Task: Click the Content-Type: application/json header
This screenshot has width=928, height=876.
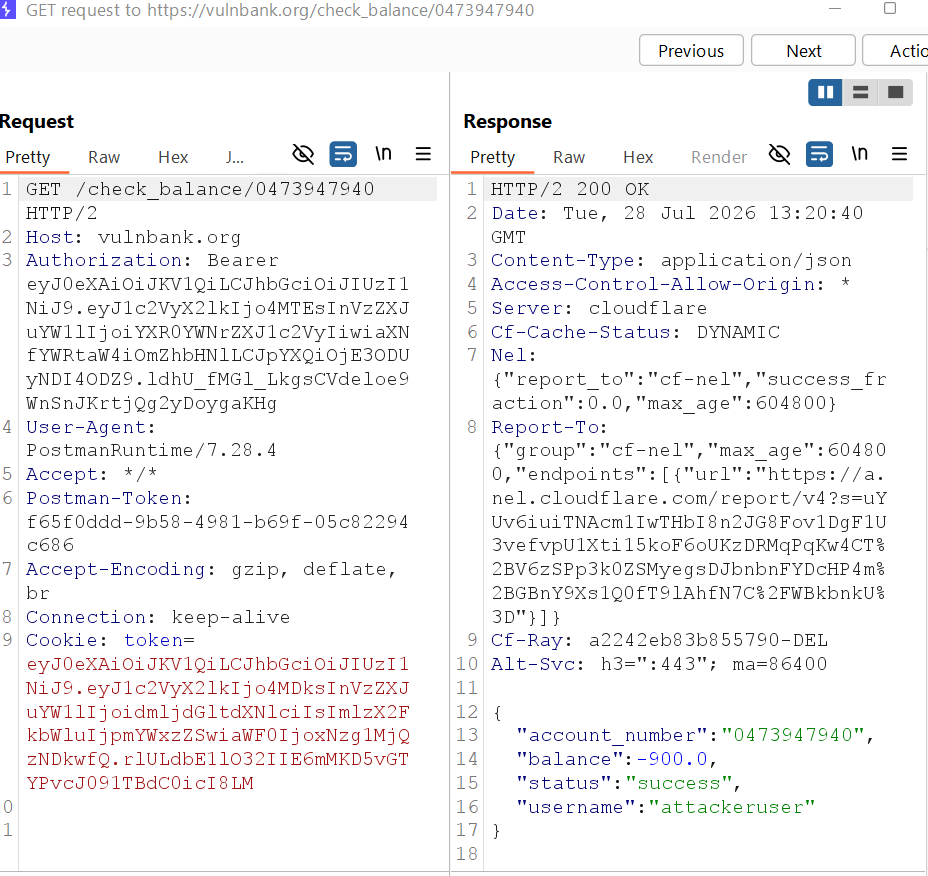Action: tap(671, 260)
